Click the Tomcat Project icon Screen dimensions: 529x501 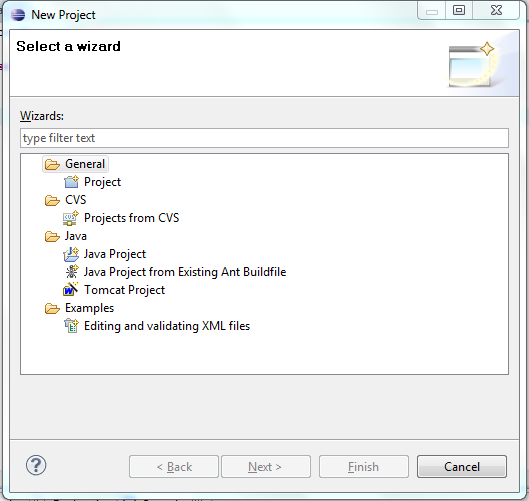(71, 289)
